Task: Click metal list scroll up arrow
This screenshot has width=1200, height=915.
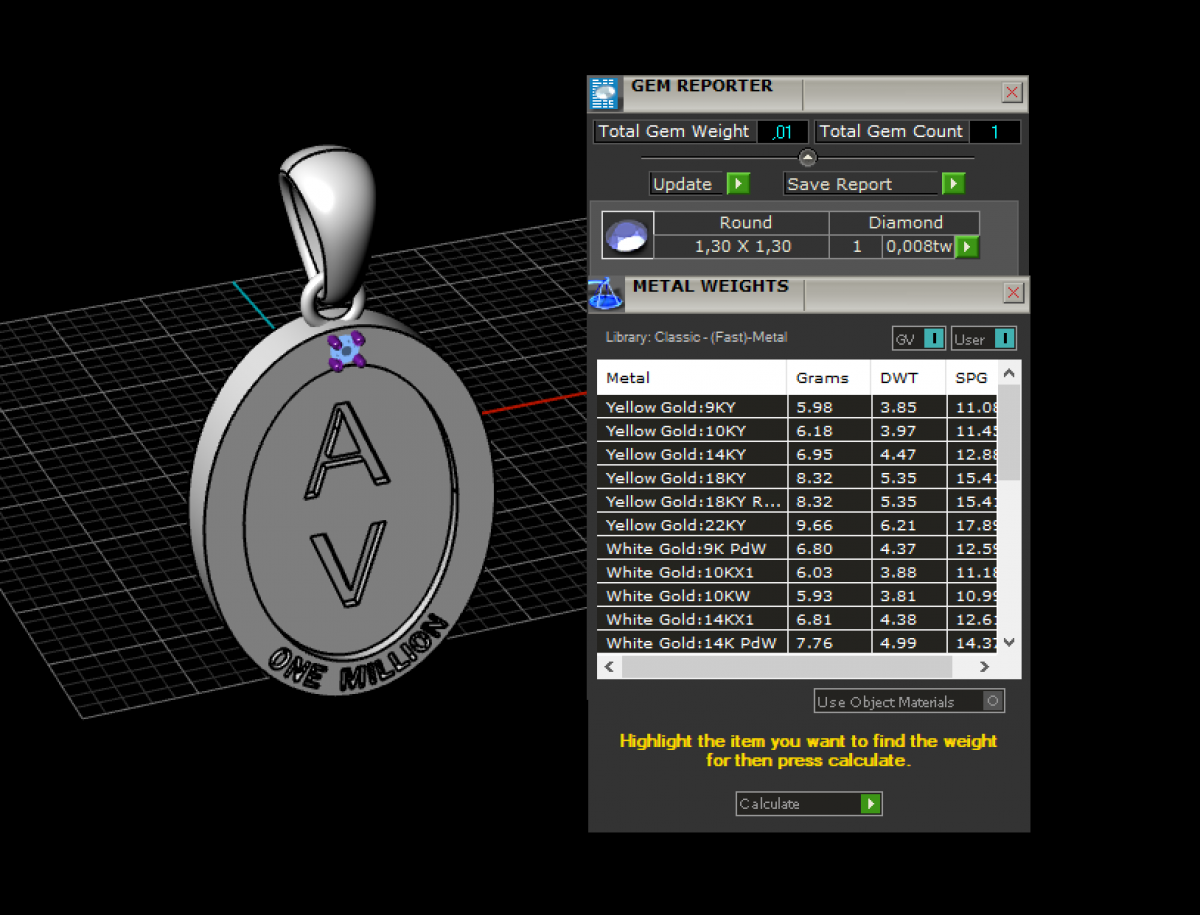Action: tap(1009, 373)
